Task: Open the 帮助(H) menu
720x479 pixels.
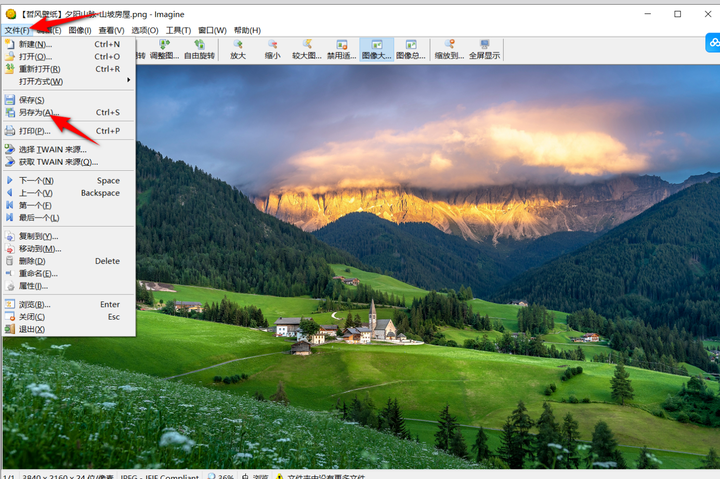Action: tap(248, 30)
